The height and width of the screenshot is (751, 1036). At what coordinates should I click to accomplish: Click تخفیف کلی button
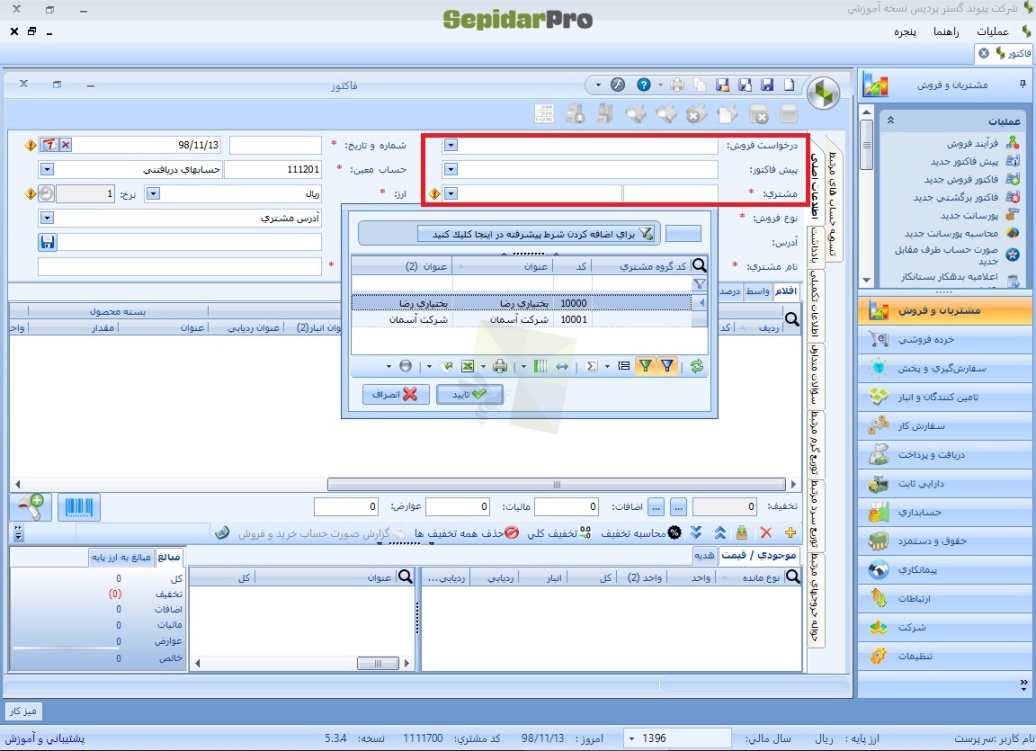(x=559, y=533)
